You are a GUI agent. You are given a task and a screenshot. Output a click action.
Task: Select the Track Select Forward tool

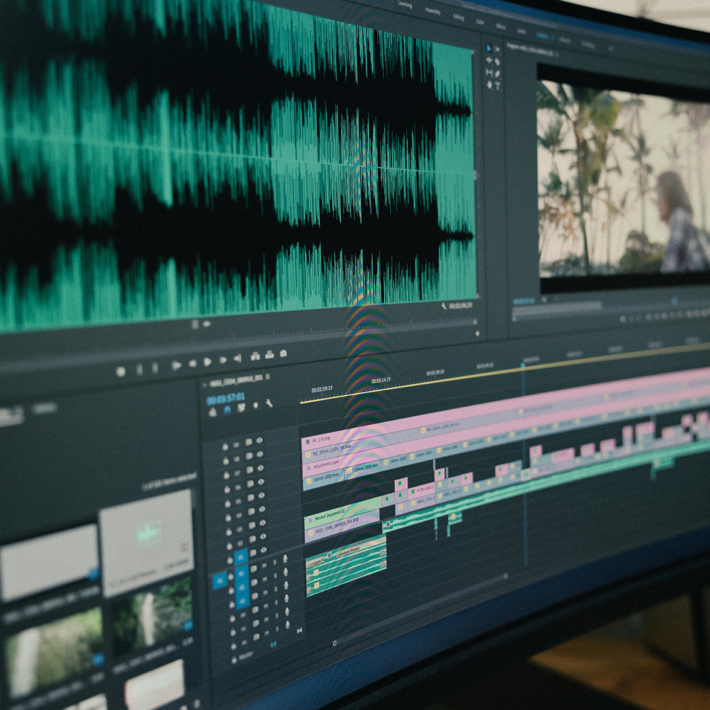(498, 49)
